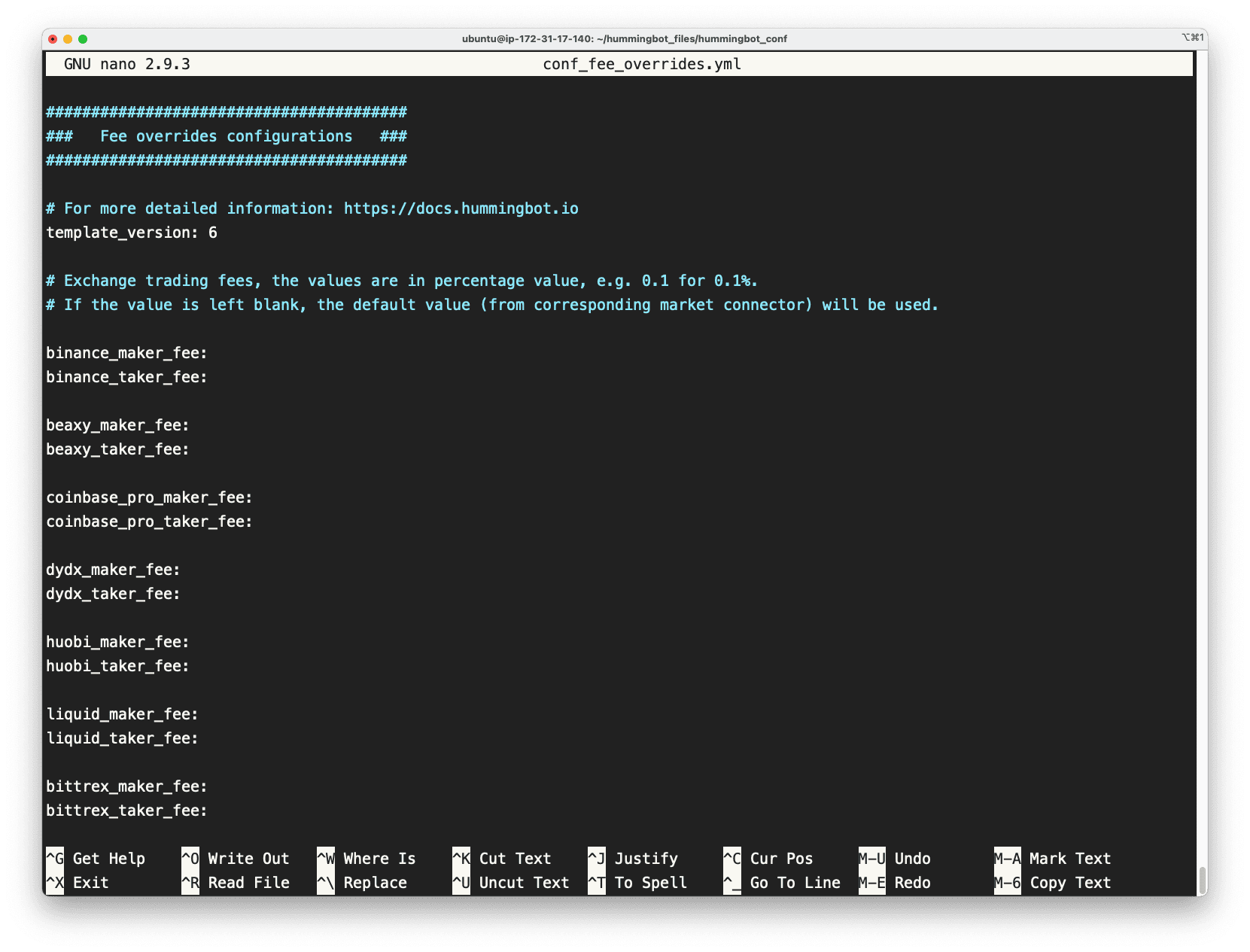Click the conf_fee_overrides.yml filename in title bar
This screenshot has width=1250, height=952.
click(x=642, y=64)
